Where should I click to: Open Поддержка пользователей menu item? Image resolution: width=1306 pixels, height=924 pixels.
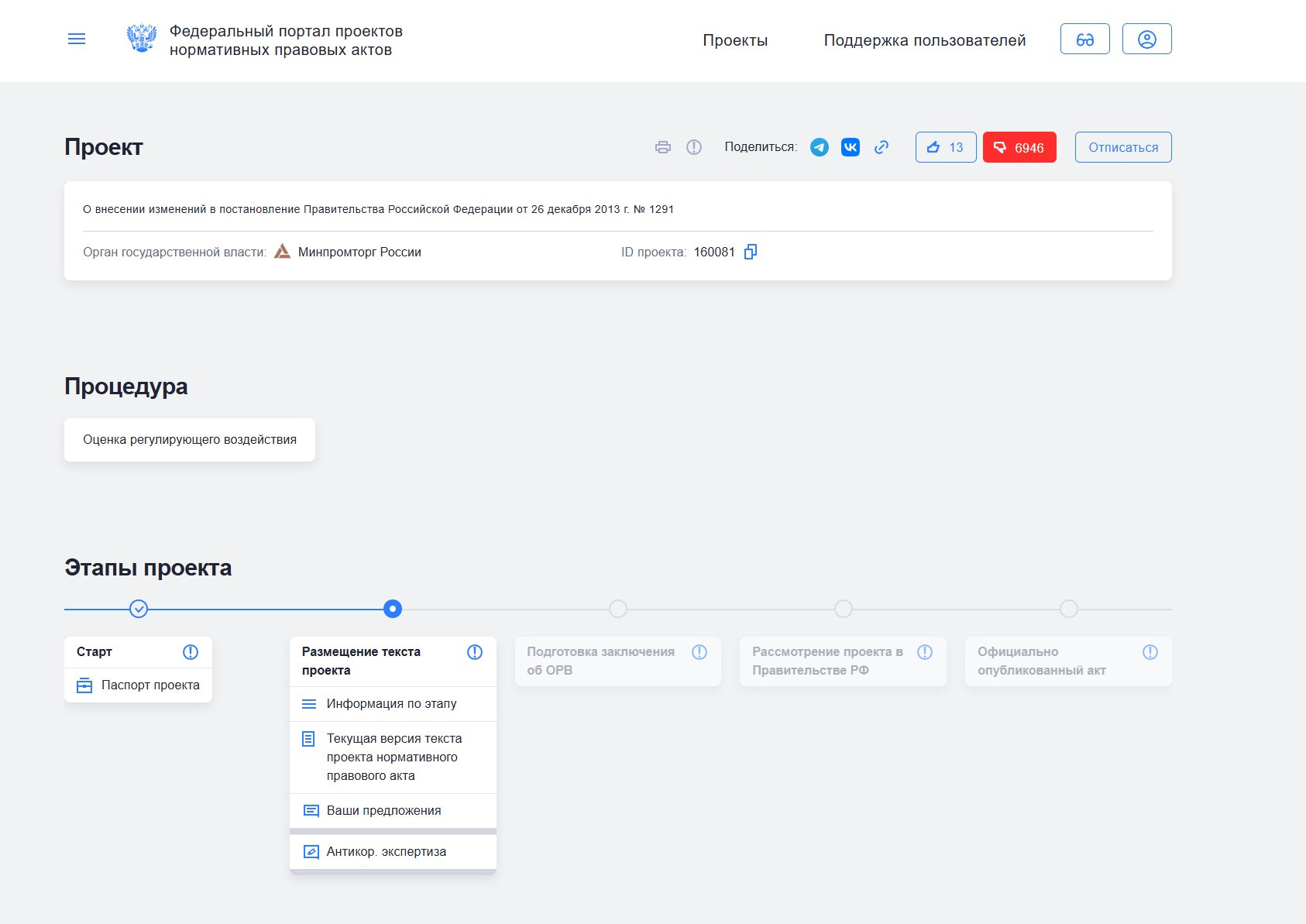click(x=924, y=40)
